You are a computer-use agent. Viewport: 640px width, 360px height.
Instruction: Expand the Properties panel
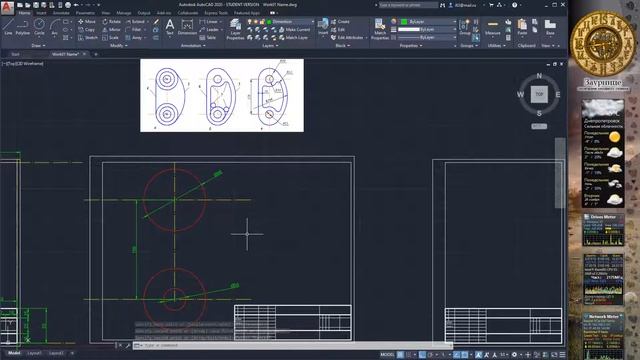click(x=411, y=46)
